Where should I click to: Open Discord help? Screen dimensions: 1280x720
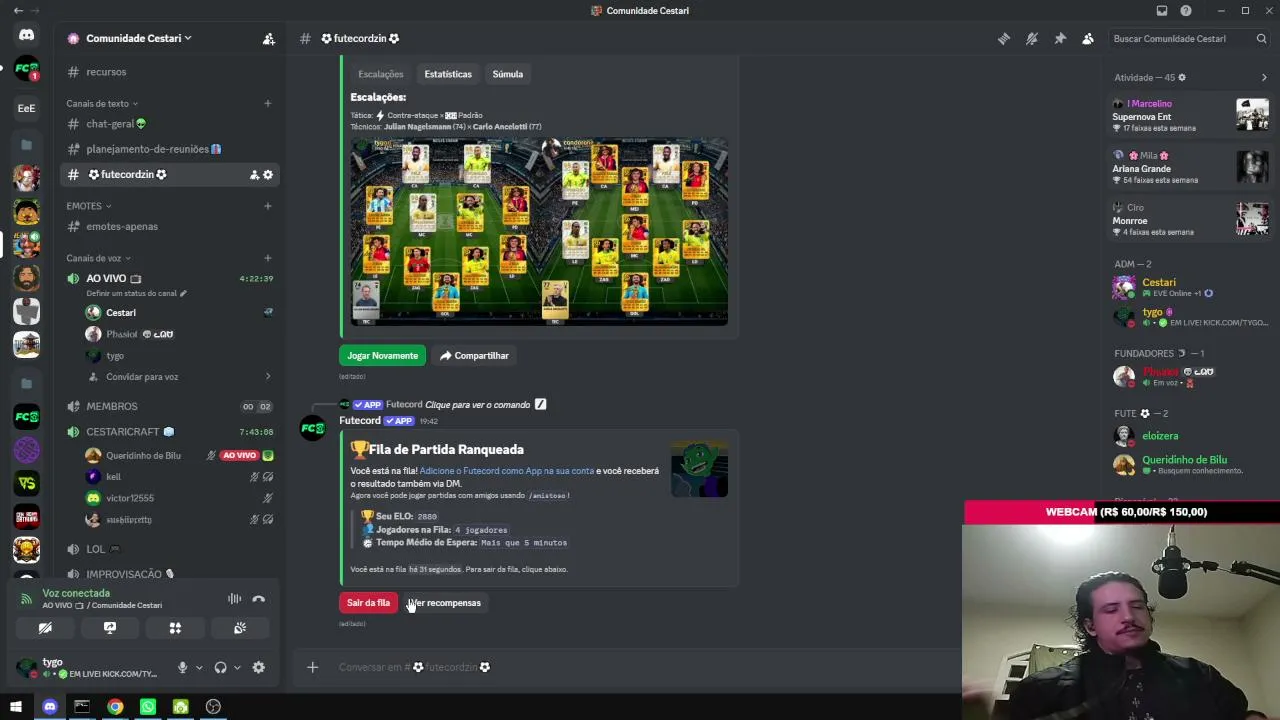pyautogui.click(x=1186, y=11)
